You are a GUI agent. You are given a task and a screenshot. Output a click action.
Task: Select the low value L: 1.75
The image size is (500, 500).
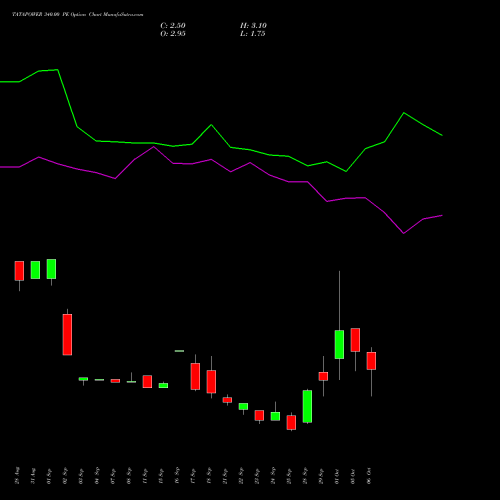[253, 34]
